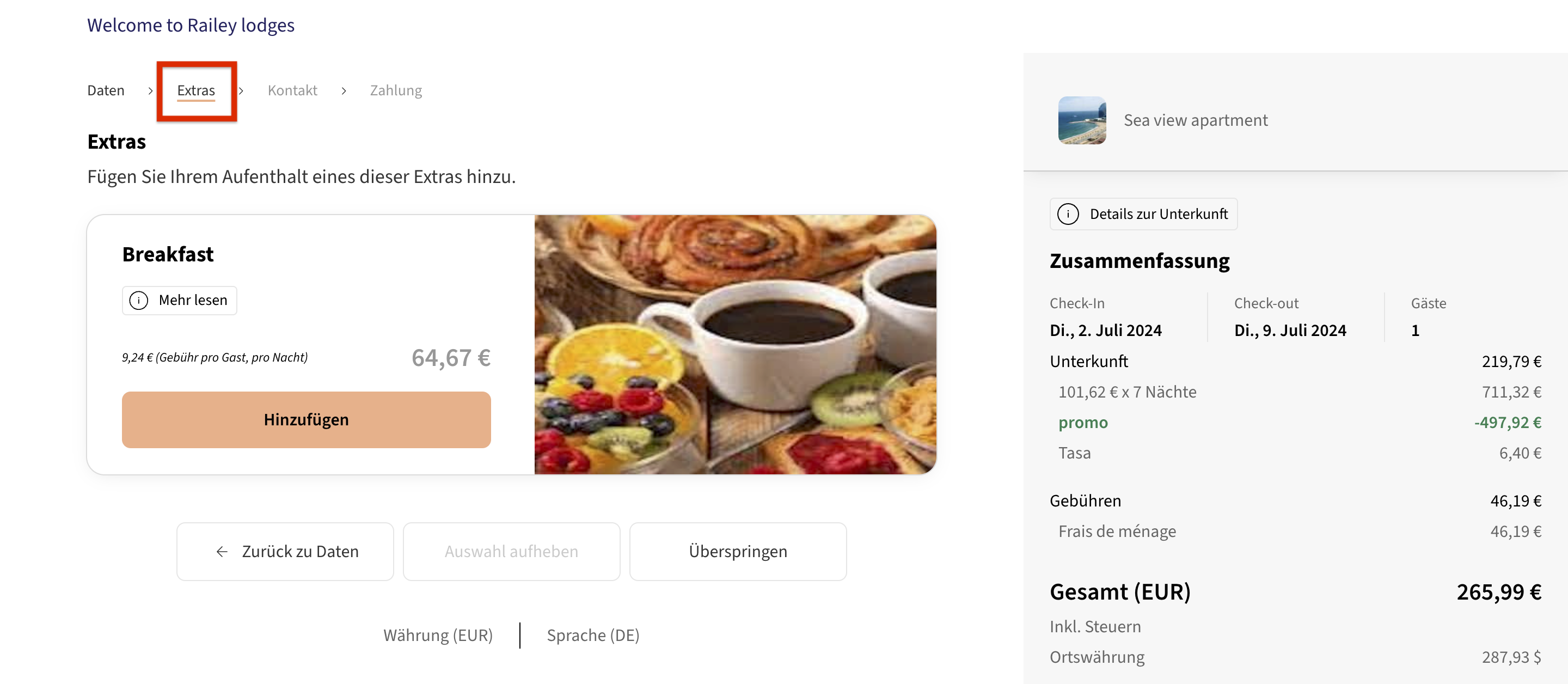Skip extras with the Überspringen button
Image resolution: width=1568 pixels, height=684 pixels.
[738, 551]
